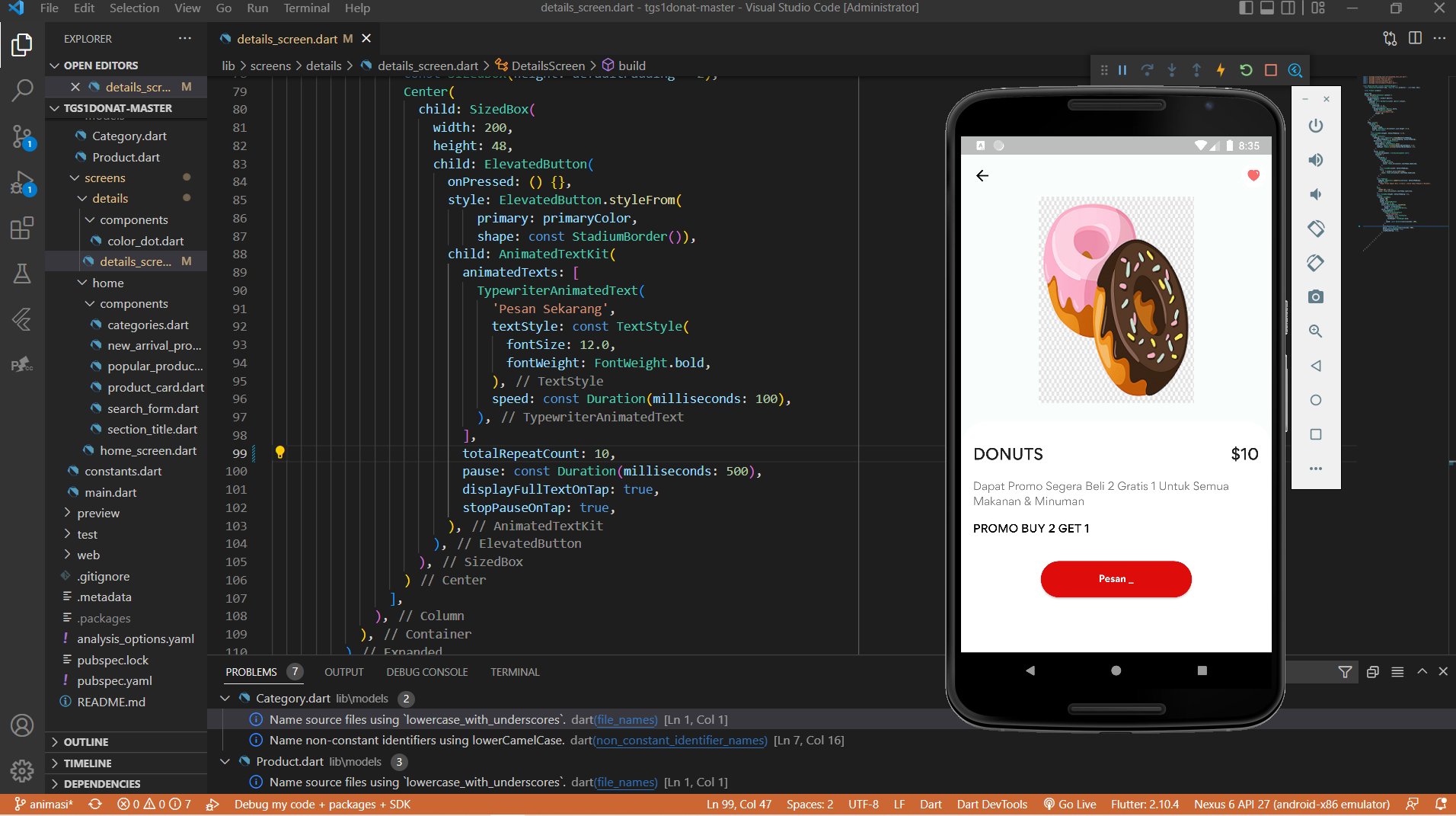Open Extensions view in the activity bar

pyautogui.click(x=22, y=229)
